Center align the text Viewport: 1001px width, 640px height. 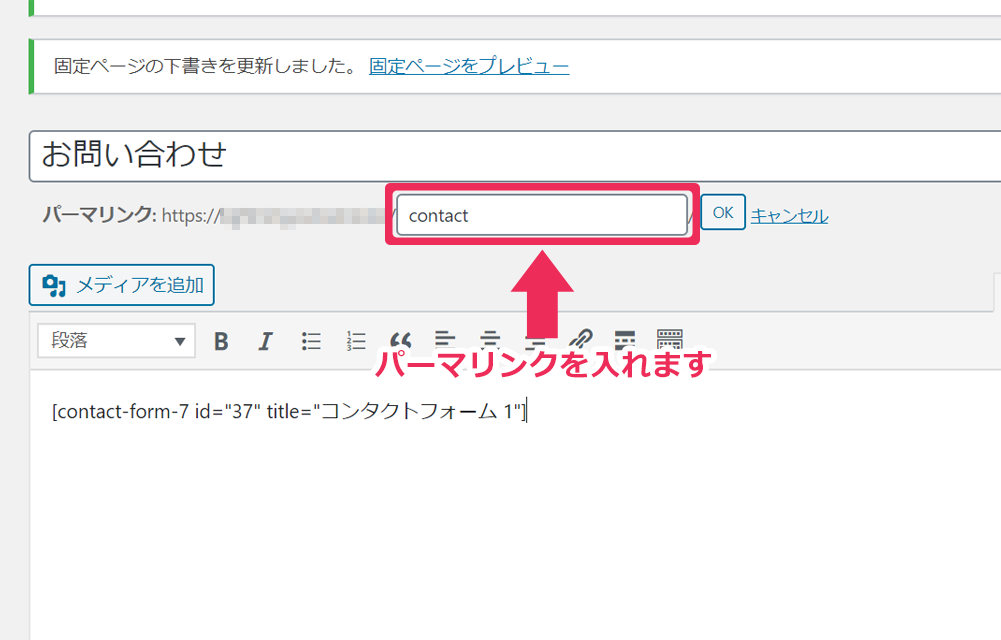pos(490,341)
